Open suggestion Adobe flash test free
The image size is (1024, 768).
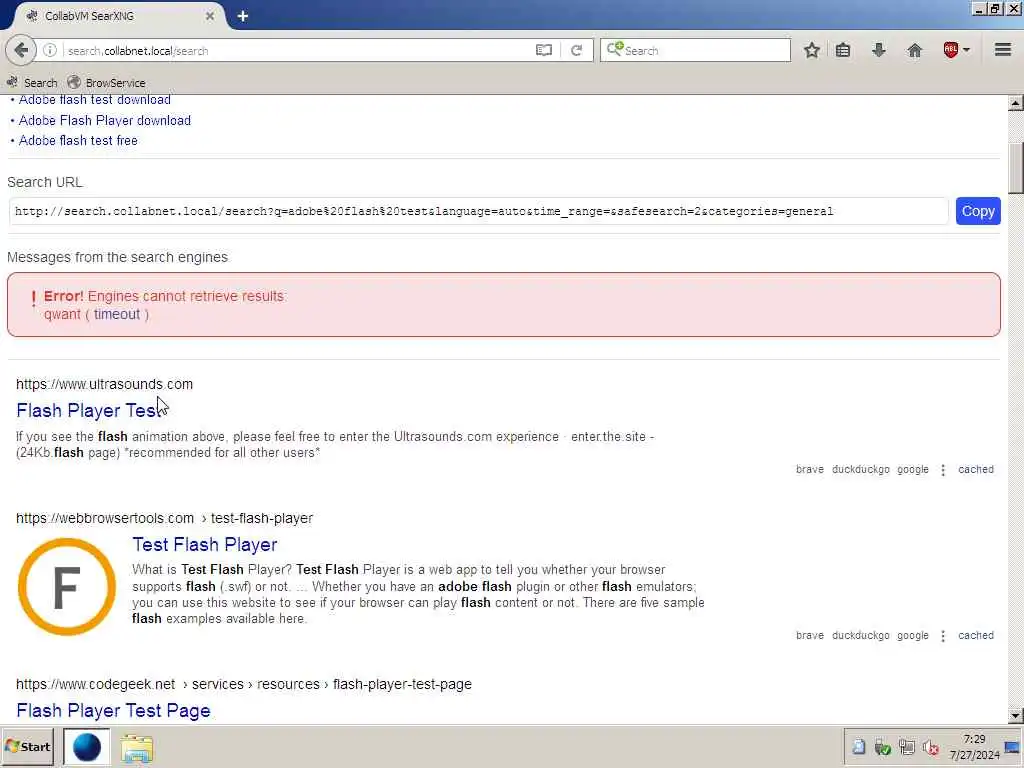click(x=78, y=140)
